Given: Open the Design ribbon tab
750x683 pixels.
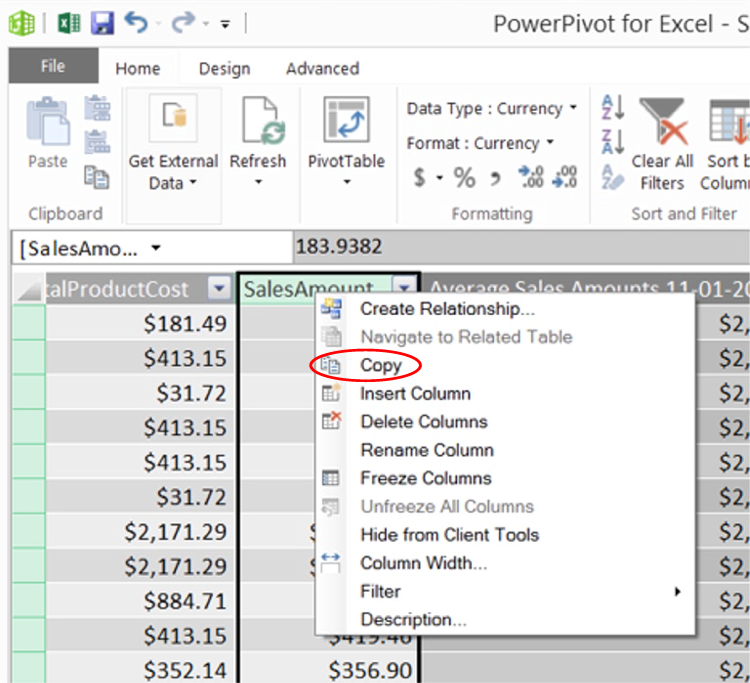Looking at the screenshot, I should [224, 69].
